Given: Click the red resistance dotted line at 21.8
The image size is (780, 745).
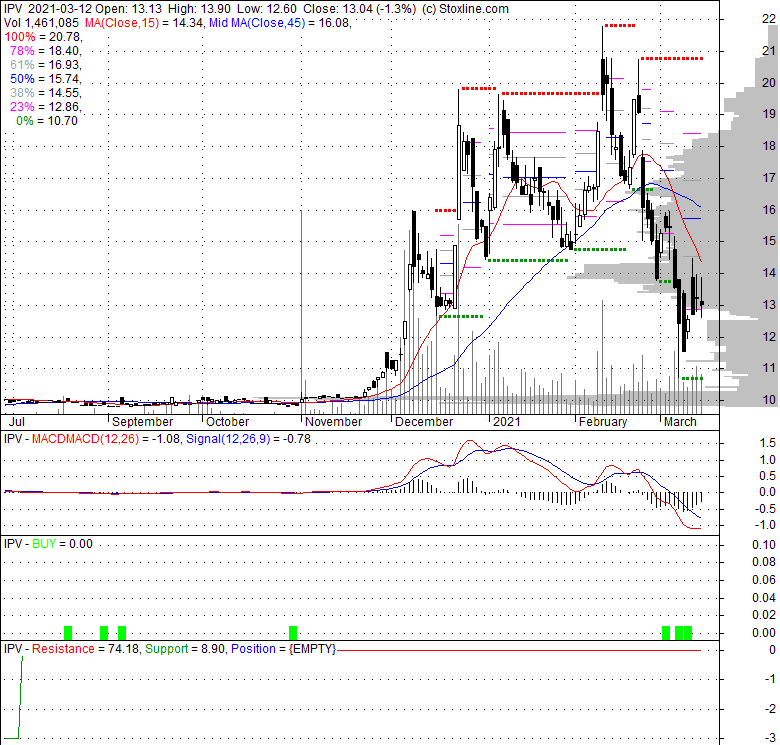Looking at the screenshot, I should (619, 25).
